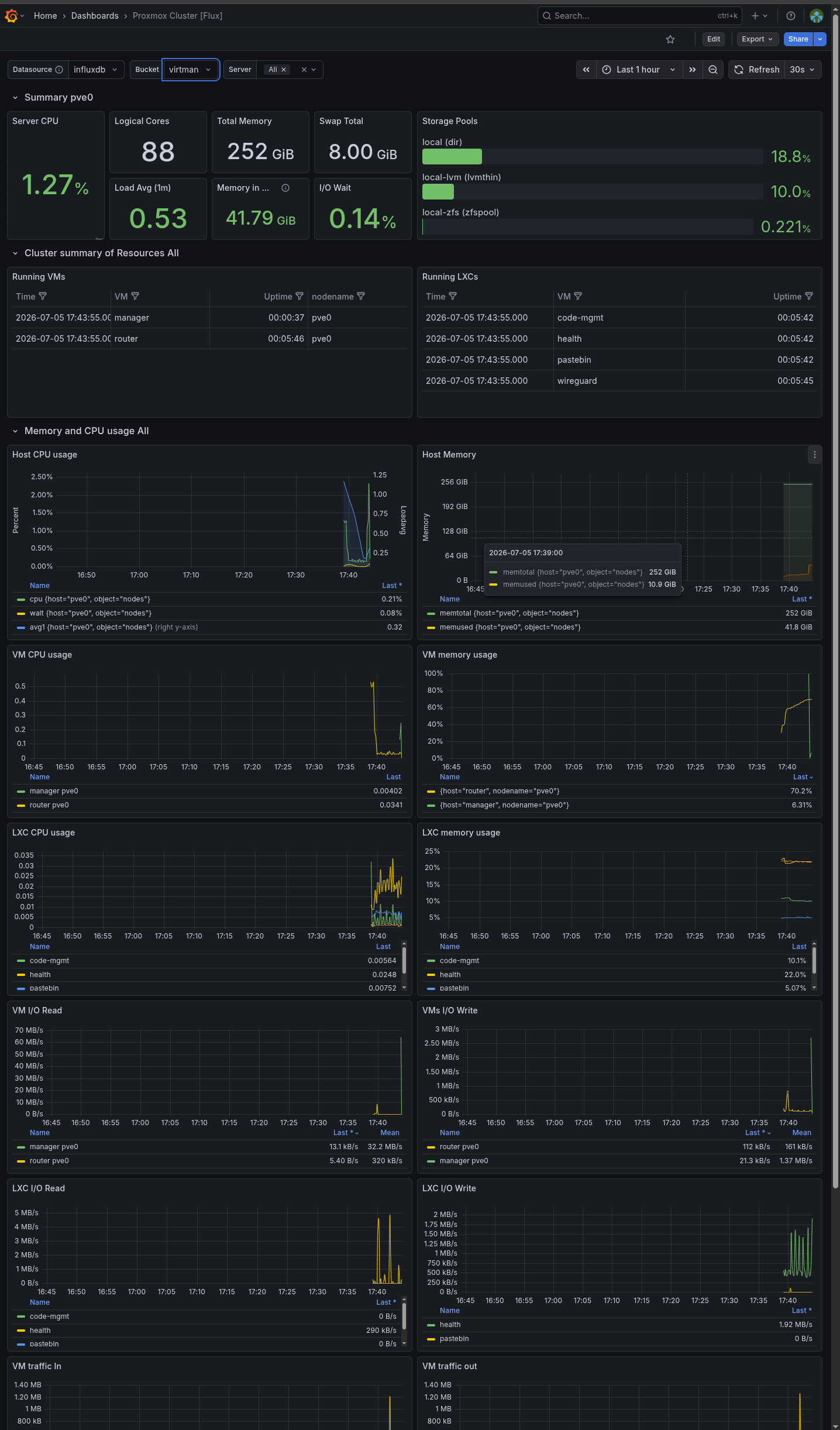Click the wireguard LXC row

pyautogui.click(x=619, y=381)
